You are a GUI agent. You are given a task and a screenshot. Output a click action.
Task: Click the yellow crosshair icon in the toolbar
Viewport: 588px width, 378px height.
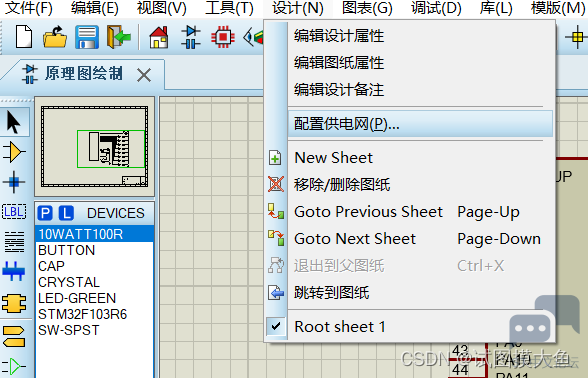[577, 37]
